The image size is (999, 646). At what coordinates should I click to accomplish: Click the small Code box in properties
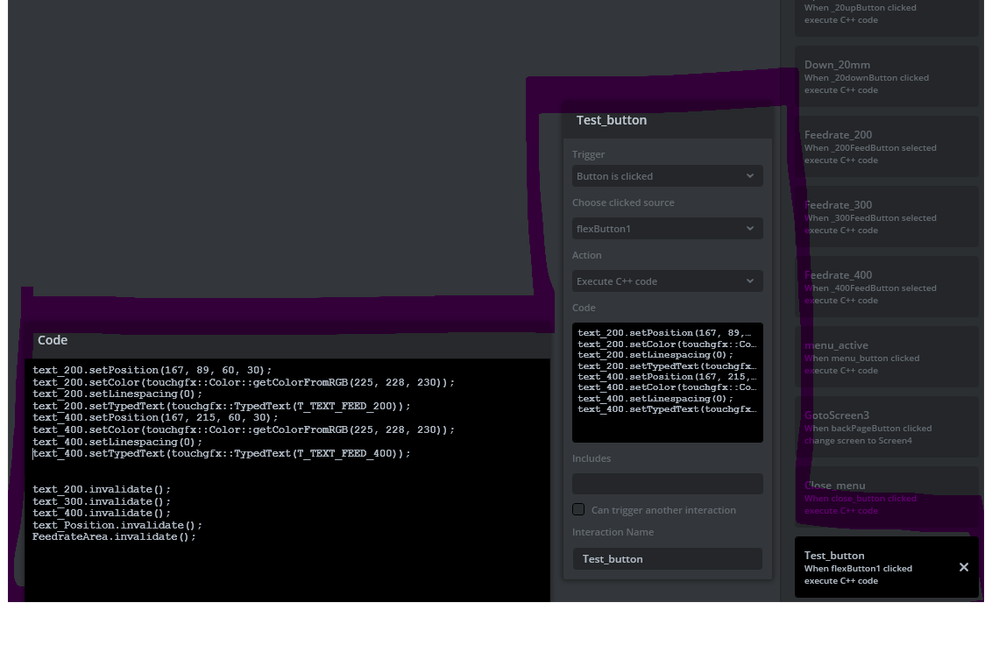667,382
